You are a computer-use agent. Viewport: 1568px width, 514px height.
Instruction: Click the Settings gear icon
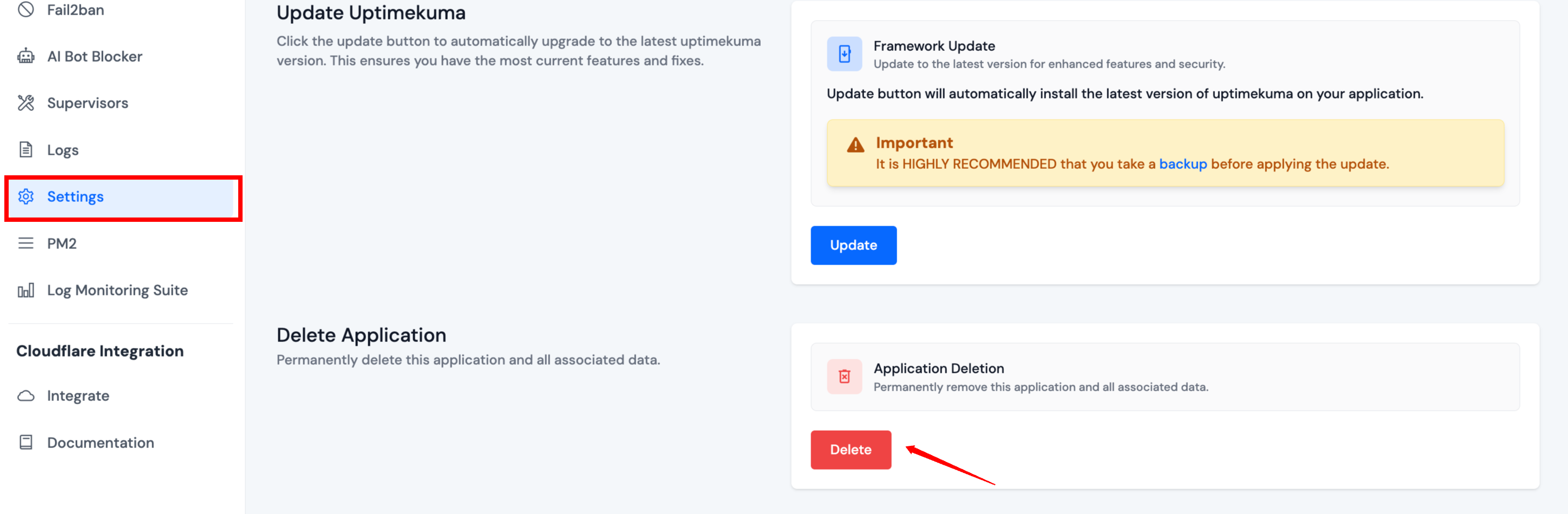tap(25, 196)
